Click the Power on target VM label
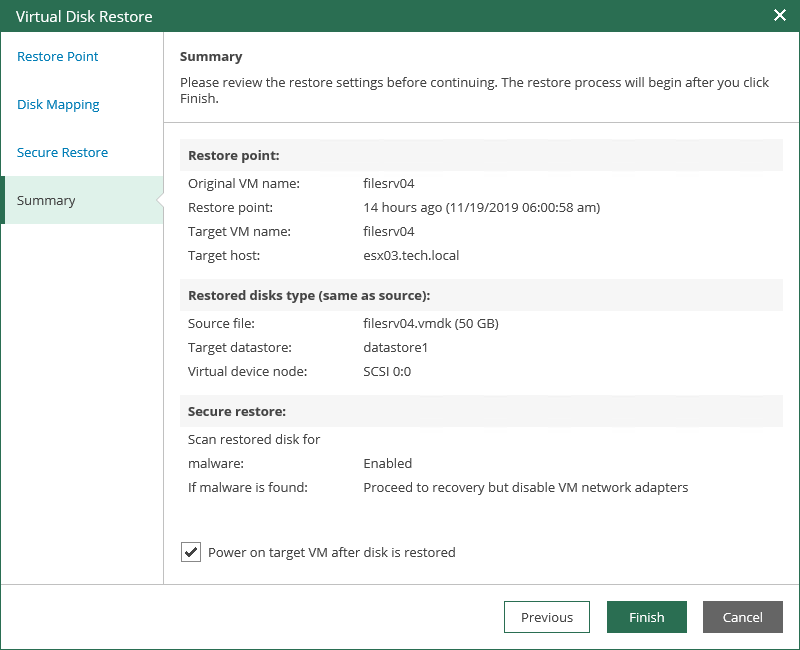800x650 pixels. [332, 552]
